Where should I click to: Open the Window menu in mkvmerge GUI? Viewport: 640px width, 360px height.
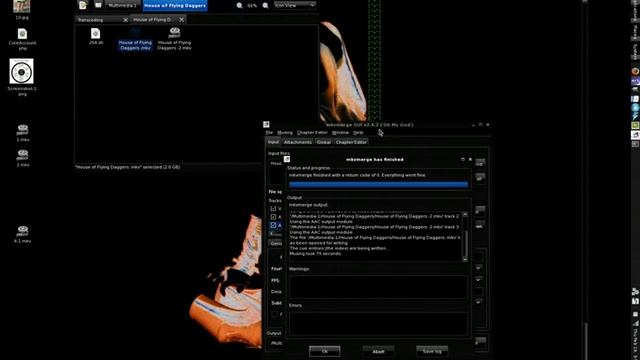(340, 133)
